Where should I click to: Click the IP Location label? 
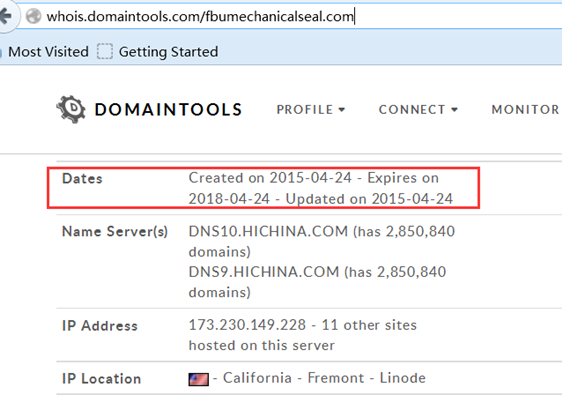click(x=101, y=379)
